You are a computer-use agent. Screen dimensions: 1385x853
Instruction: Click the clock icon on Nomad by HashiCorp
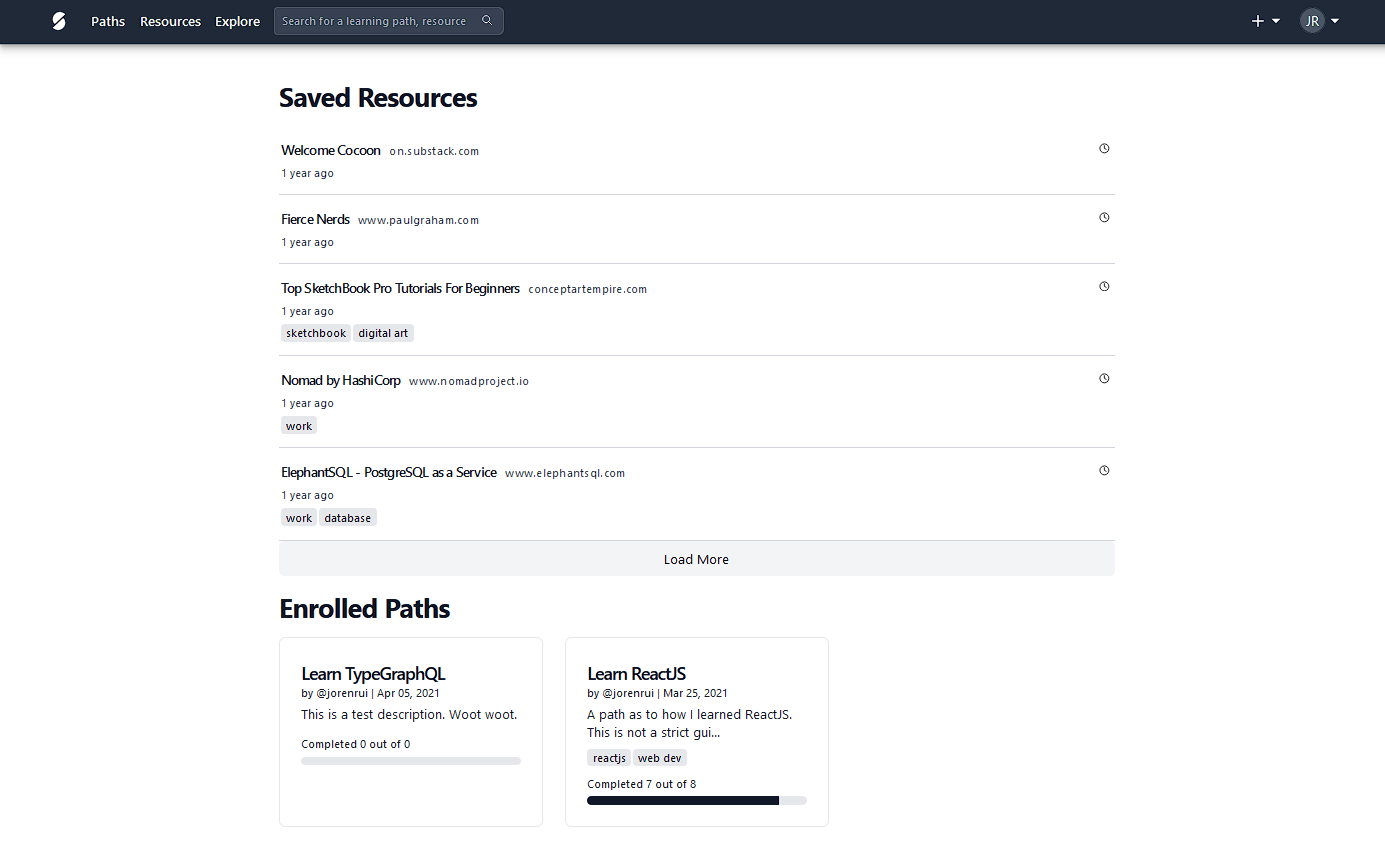1104,378
